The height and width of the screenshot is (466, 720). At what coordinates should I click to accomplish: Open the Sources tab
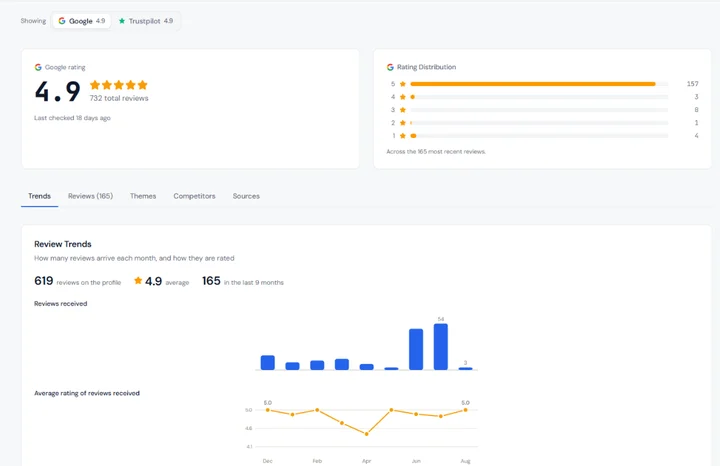246,196
